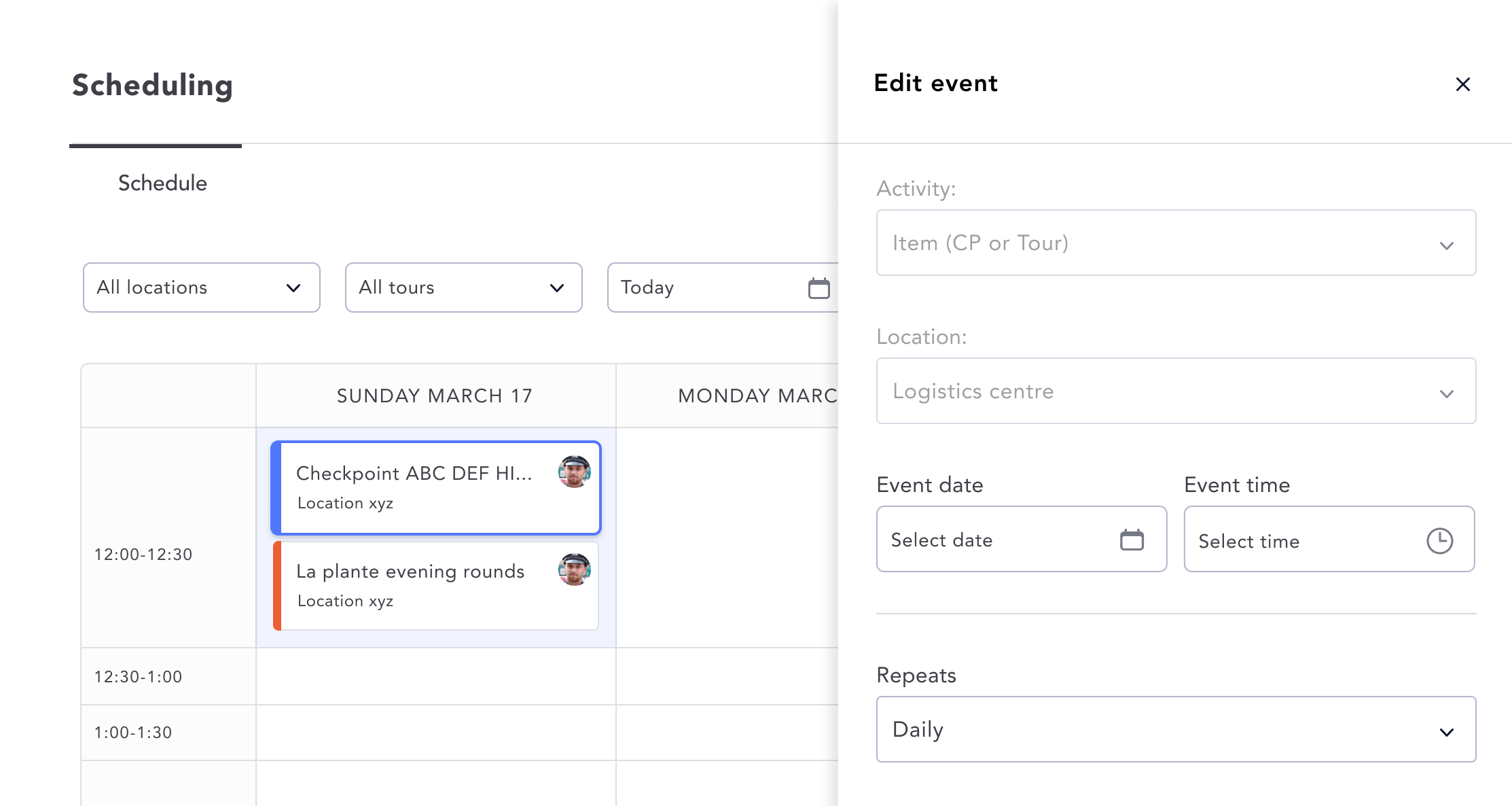Open the All tours filter dropdown
Image resolution: width=1512 pixels, height=806 pixels.
point(463,287)
